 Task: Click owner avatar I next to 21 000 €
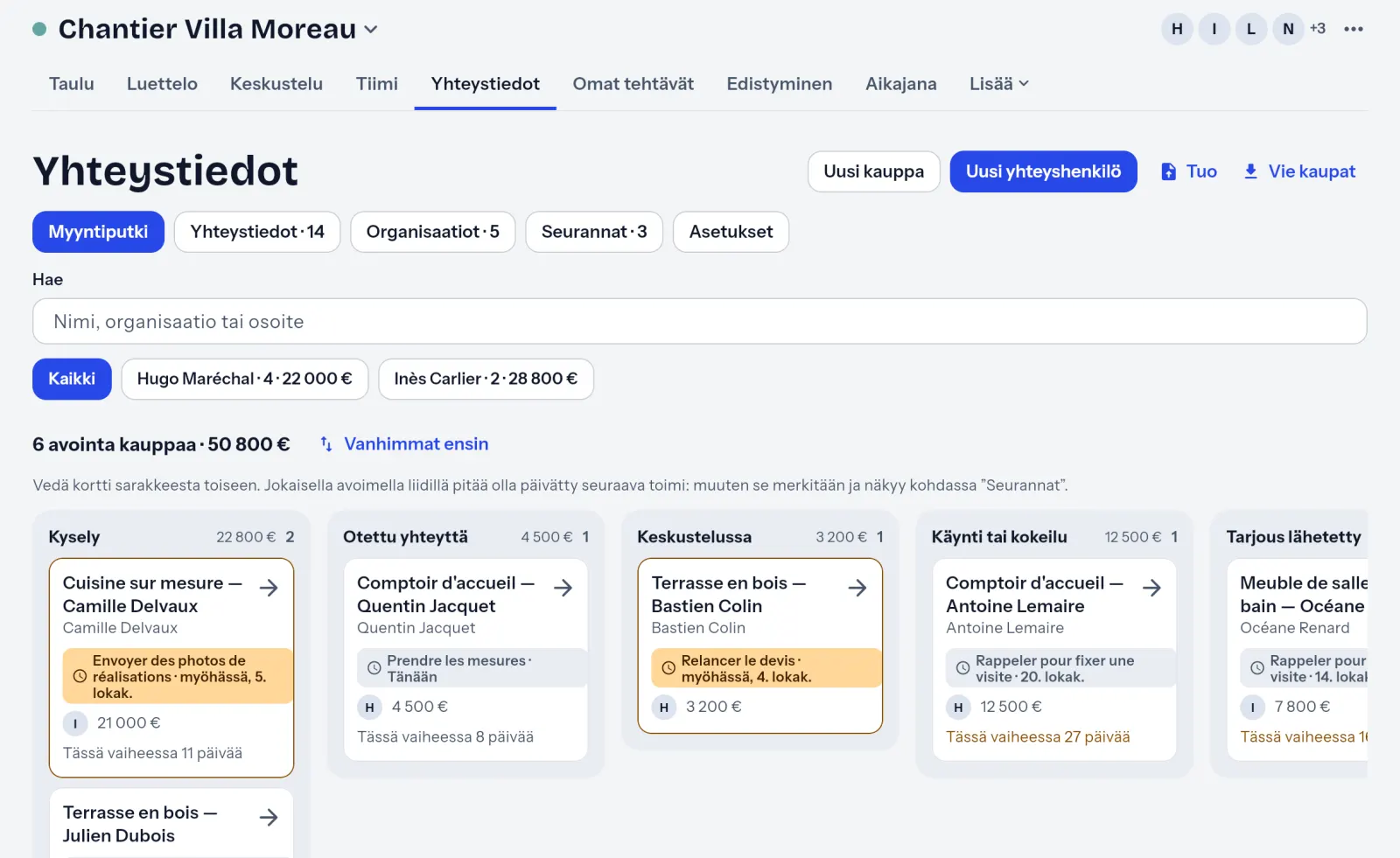tap(75, 723)
